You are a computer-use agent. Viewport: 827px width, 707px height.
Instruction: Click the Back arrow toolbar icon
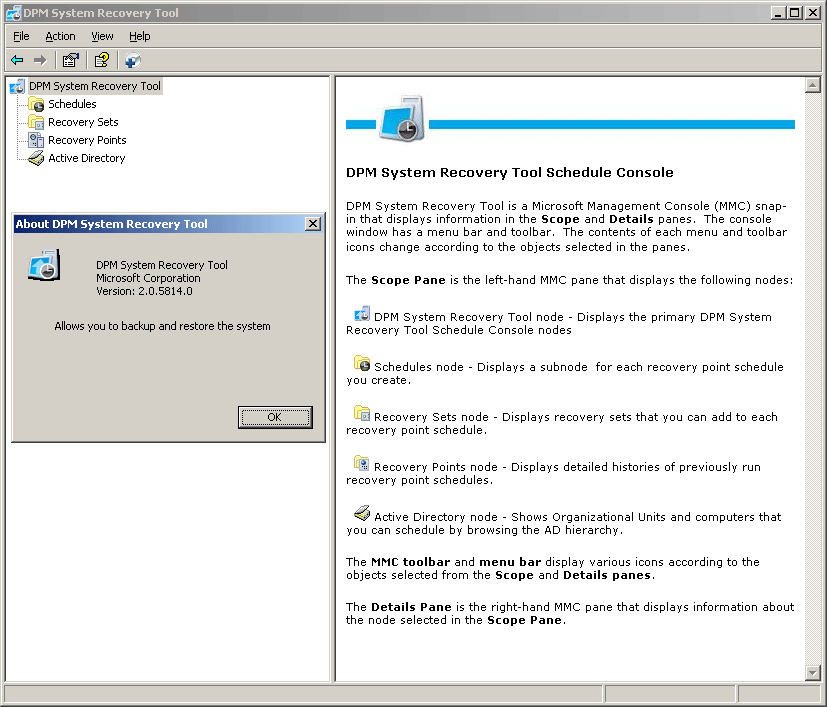pyautogui.click(x=17, y=60)
